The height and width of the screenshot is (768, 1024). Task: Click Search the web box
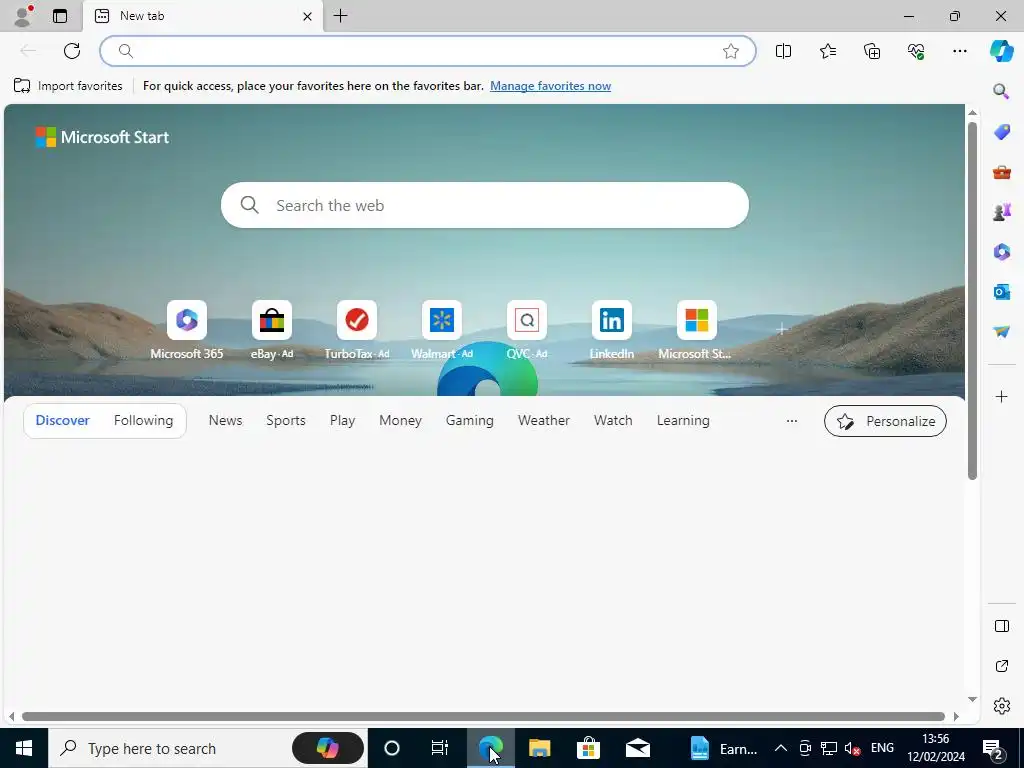point(485,205)
